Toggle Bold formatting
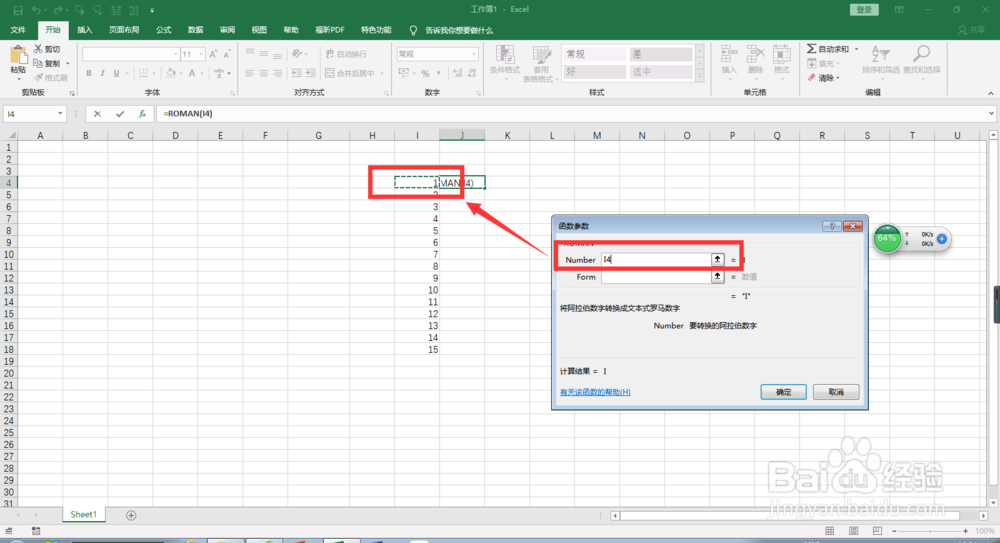The width and height of the screenshot is (1000, 543). 89,73
